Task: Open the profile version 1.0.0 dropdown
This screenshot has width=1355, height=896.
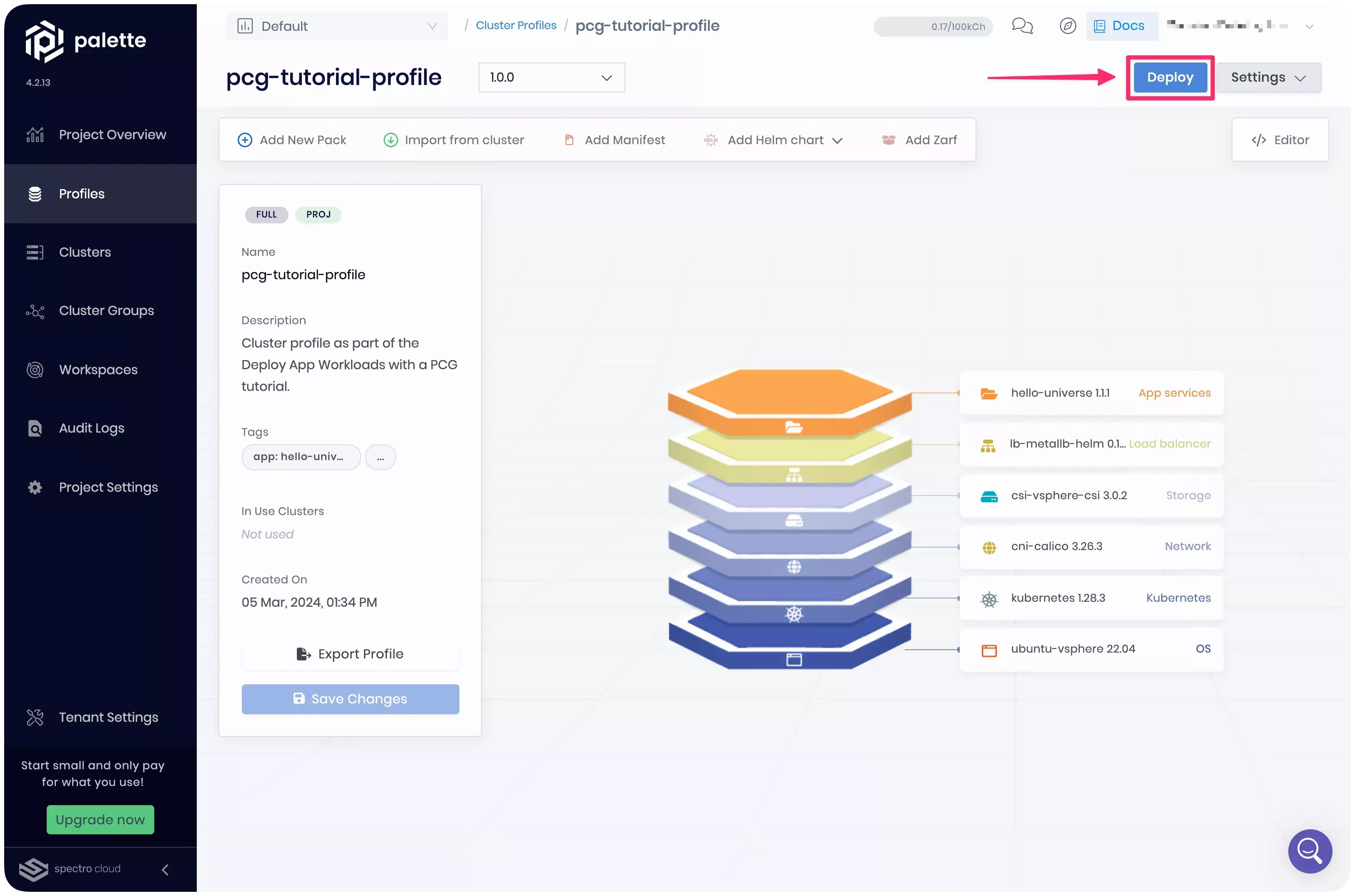Action: click(x=551, y=77)
